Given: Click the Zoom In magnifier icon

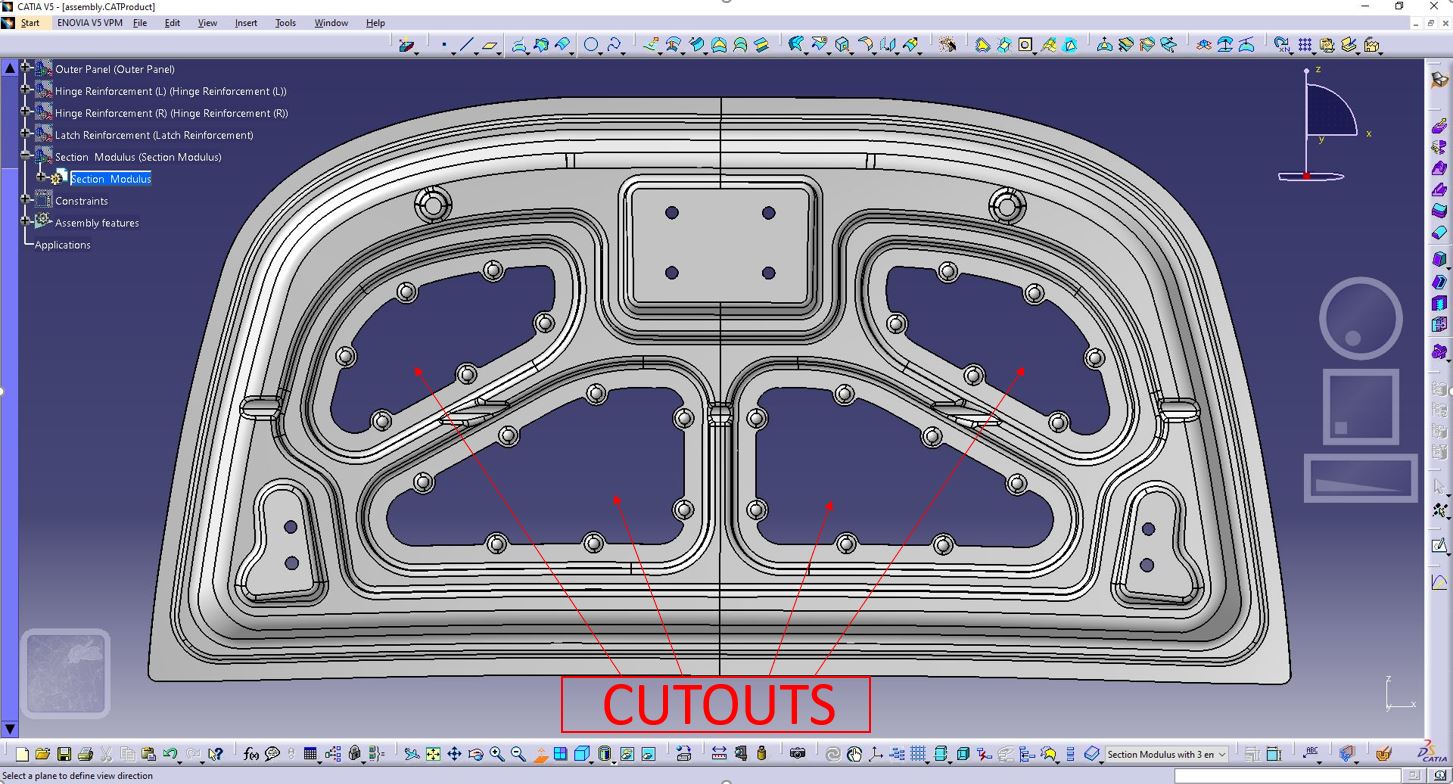Looking at the screenshot, I should click(497, 754).
